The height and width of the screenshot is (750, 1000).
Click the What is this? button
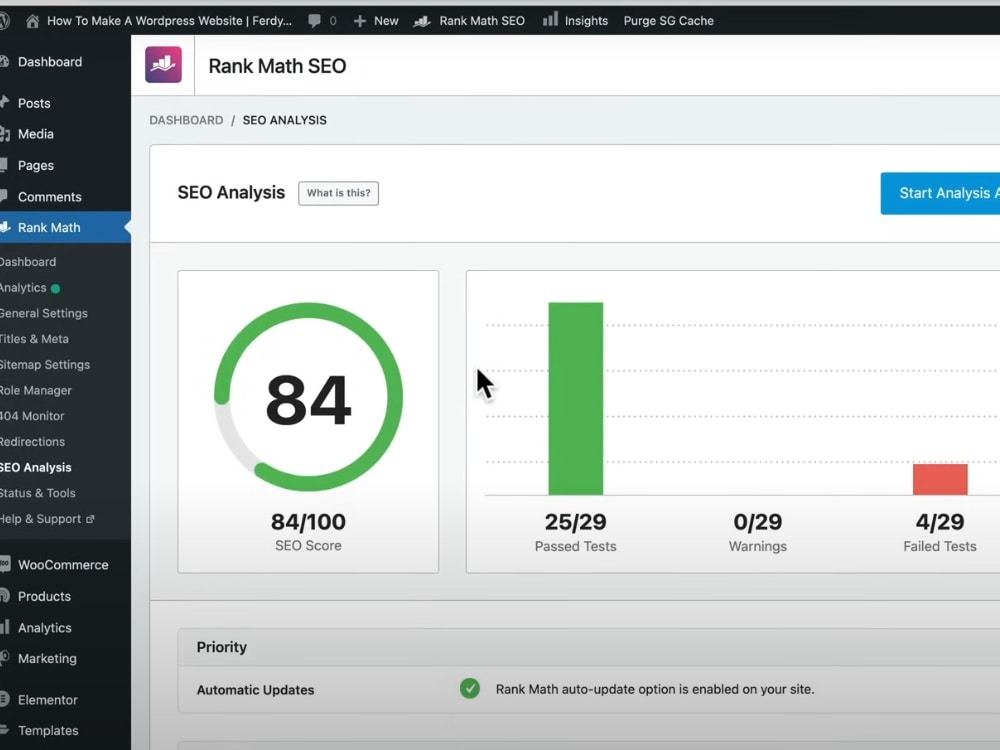coord(339,193)
